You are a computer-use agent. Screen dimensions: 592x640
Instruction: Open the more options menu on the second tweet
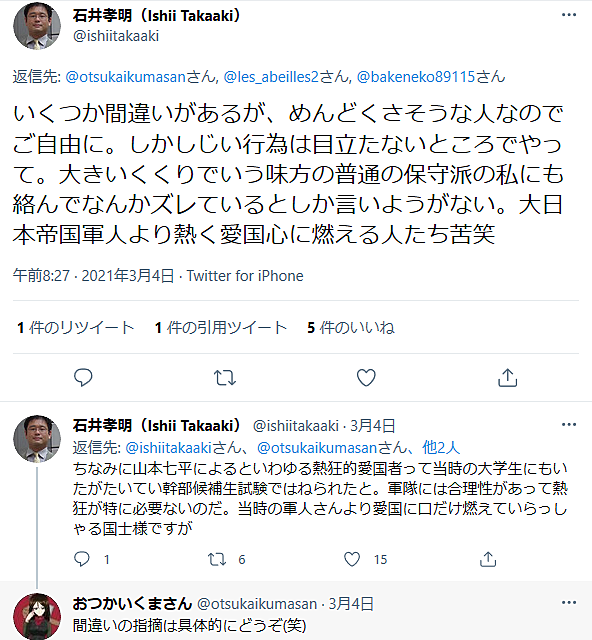click(x=569, y=424)
